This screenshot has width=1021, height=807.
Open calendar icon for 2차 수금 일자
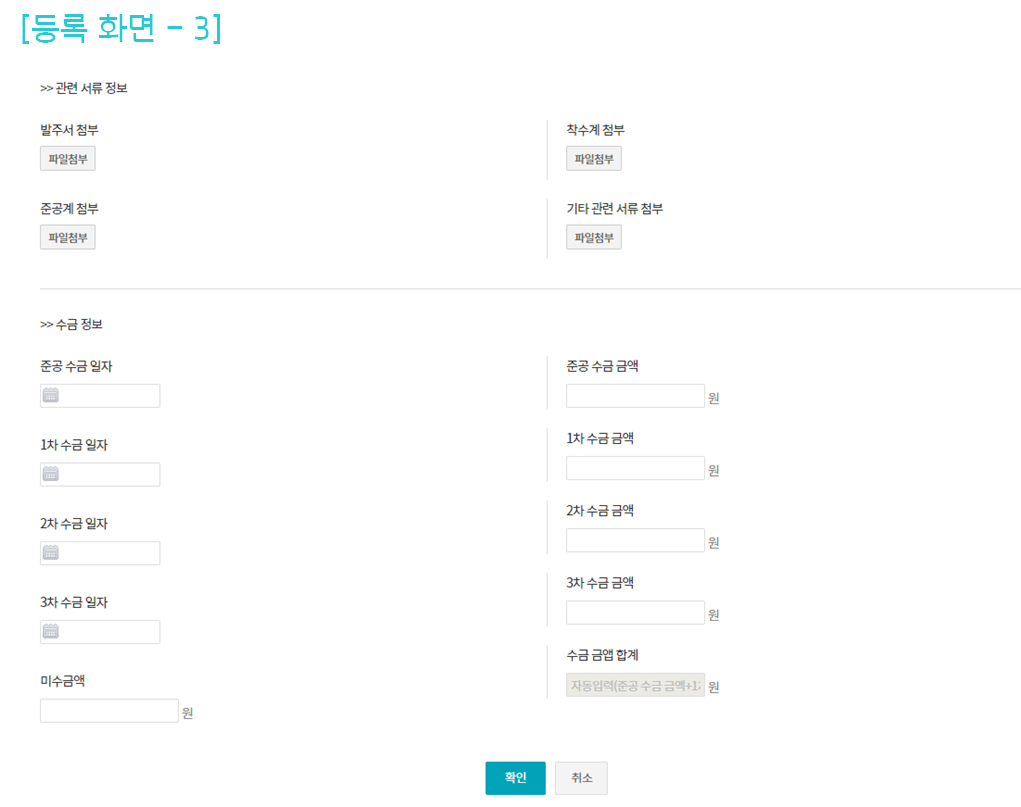(51, 553)
